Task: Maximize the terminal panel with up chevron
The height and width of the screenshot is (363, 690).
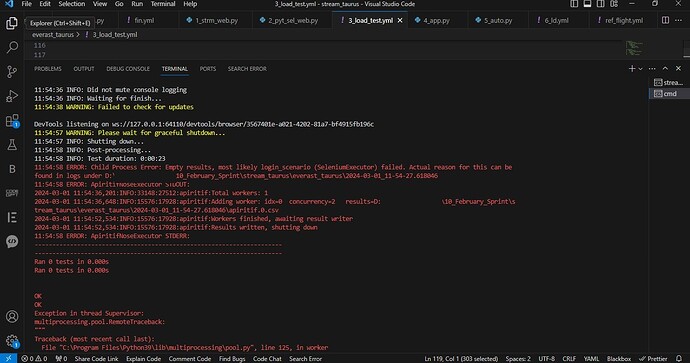Action: (x=665, y=69)
